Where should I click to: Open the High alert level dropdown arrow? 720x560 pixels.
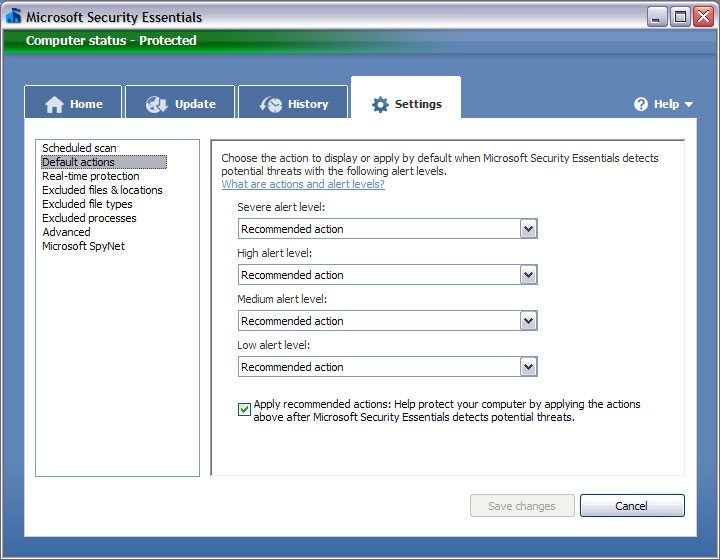click(529, 274)
